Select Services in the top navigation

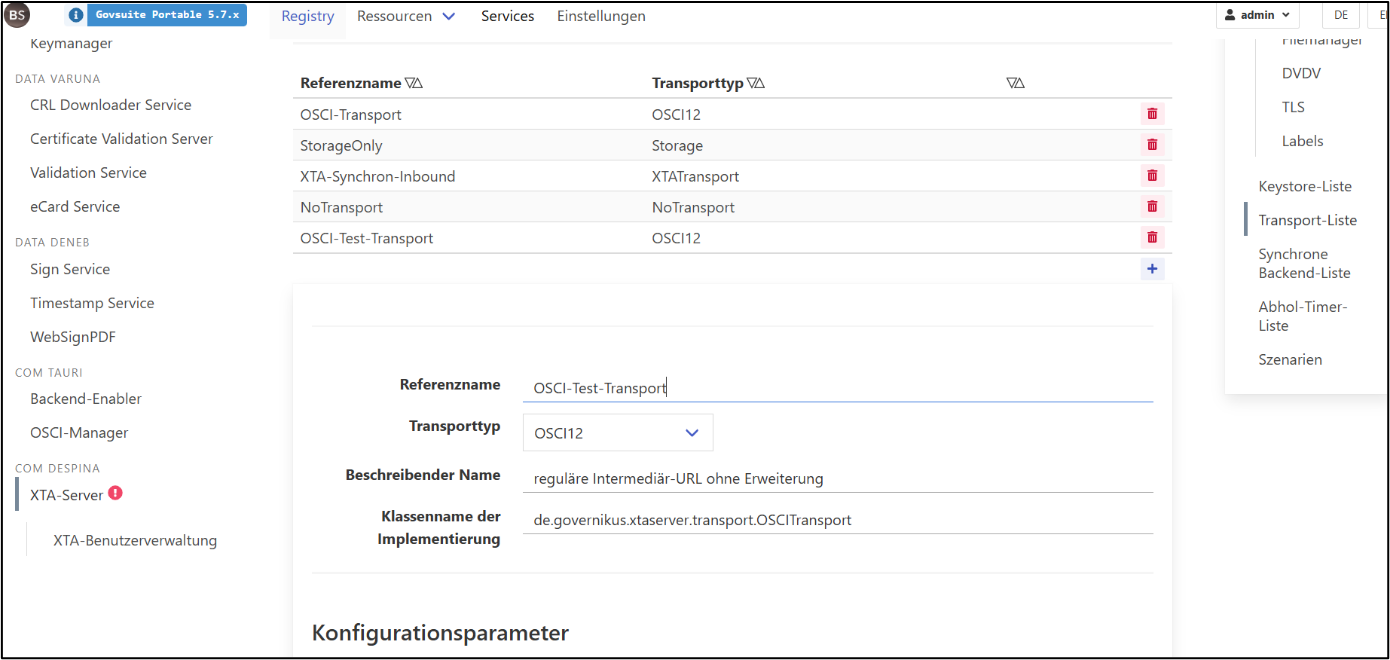[507, 16]
